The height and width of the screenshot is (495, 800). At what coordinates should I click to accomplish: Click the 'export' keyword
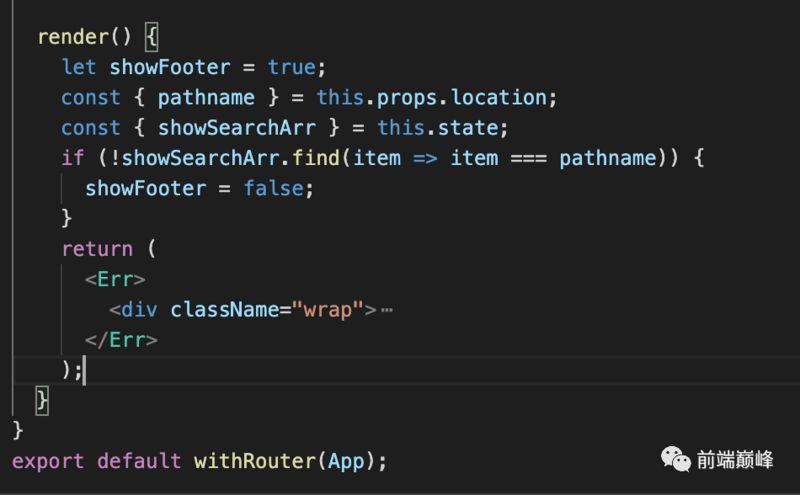(x=48, y=461)
